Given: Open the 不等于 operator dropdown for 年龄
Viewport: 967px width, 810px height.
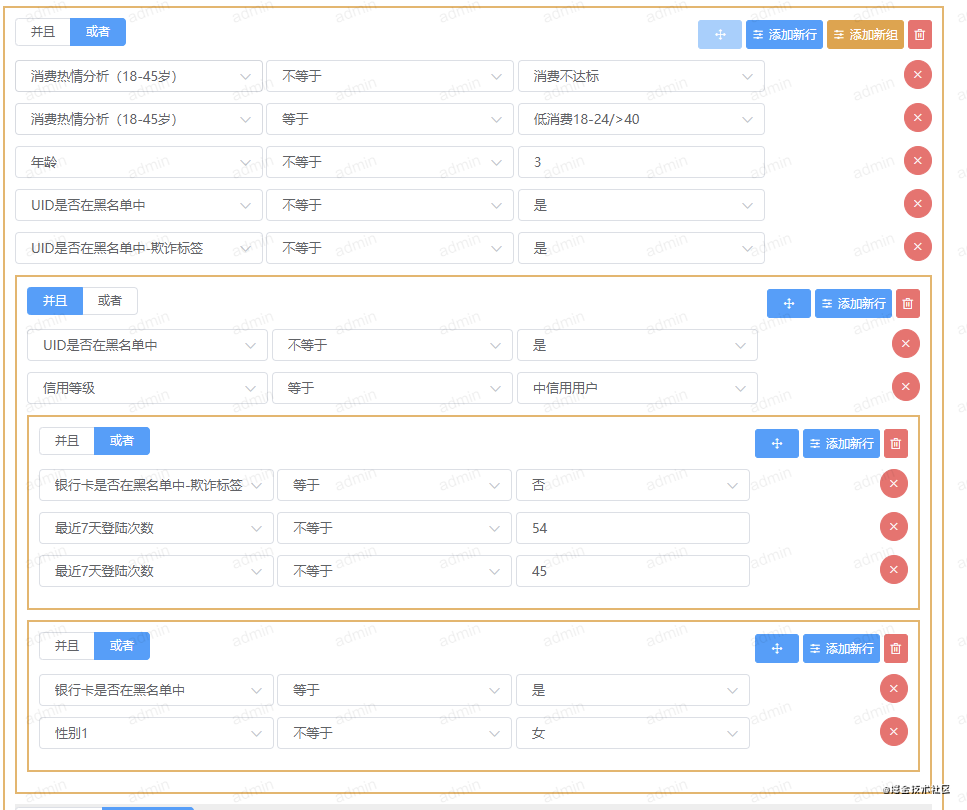Looking at the screenshot, I should [x=390, y=161].
